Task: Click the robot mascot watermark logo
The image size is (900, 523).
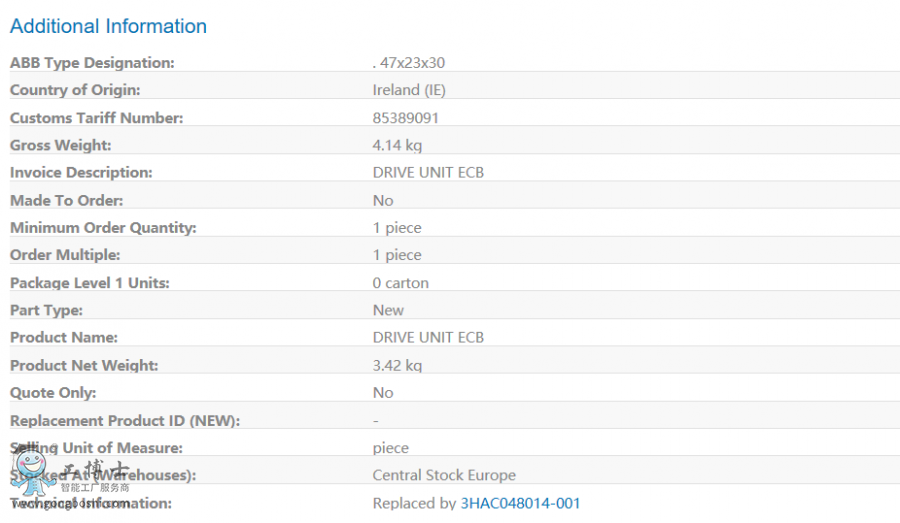Action: [34, 468]
